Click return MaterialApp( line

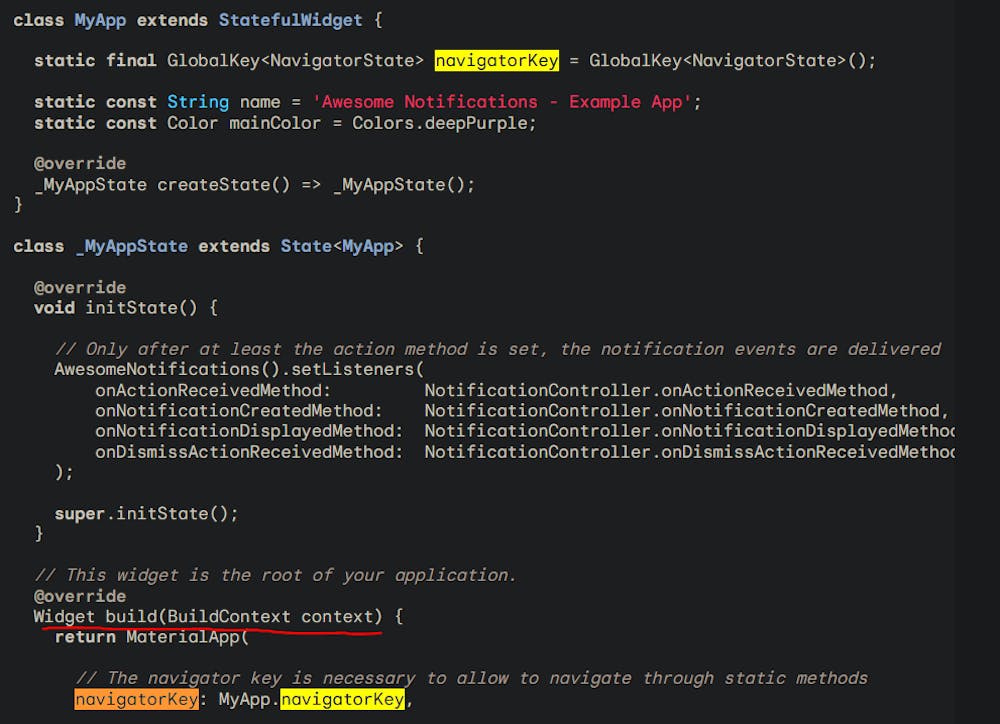click(x=151, y=637)
